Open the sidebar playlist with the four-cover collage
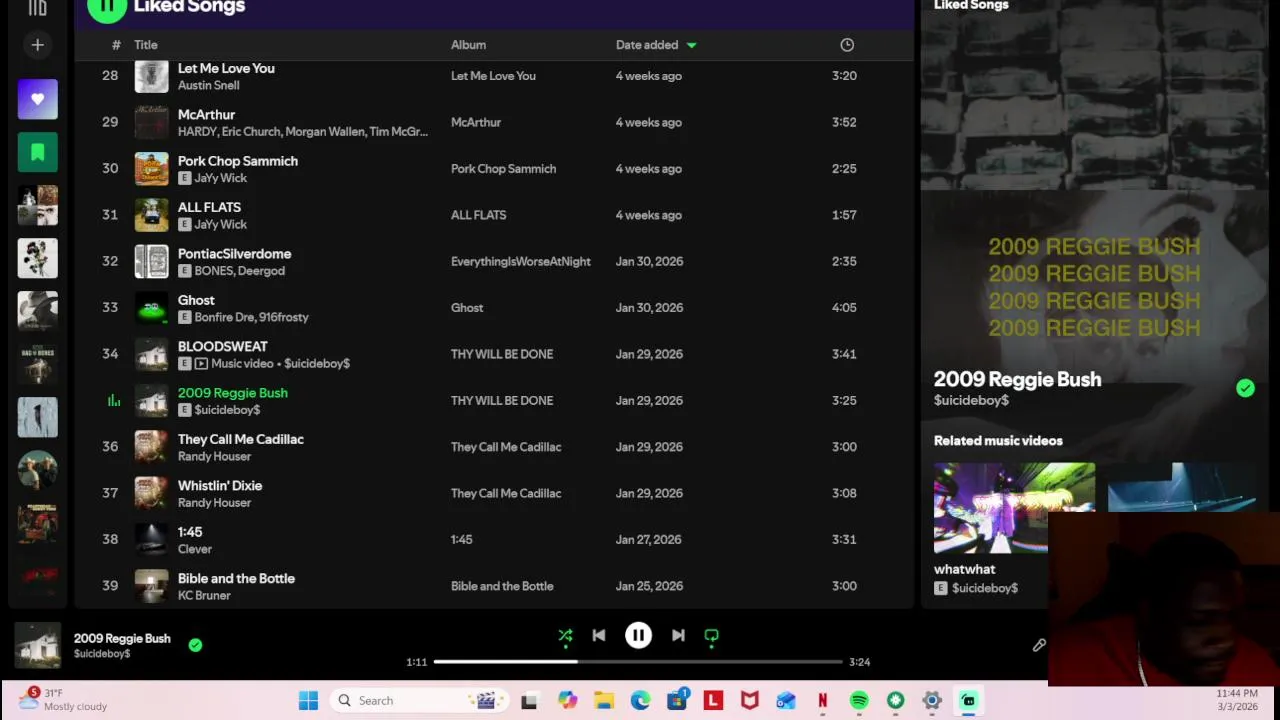This screenshot has height=720, width=1280. [38, 205]
